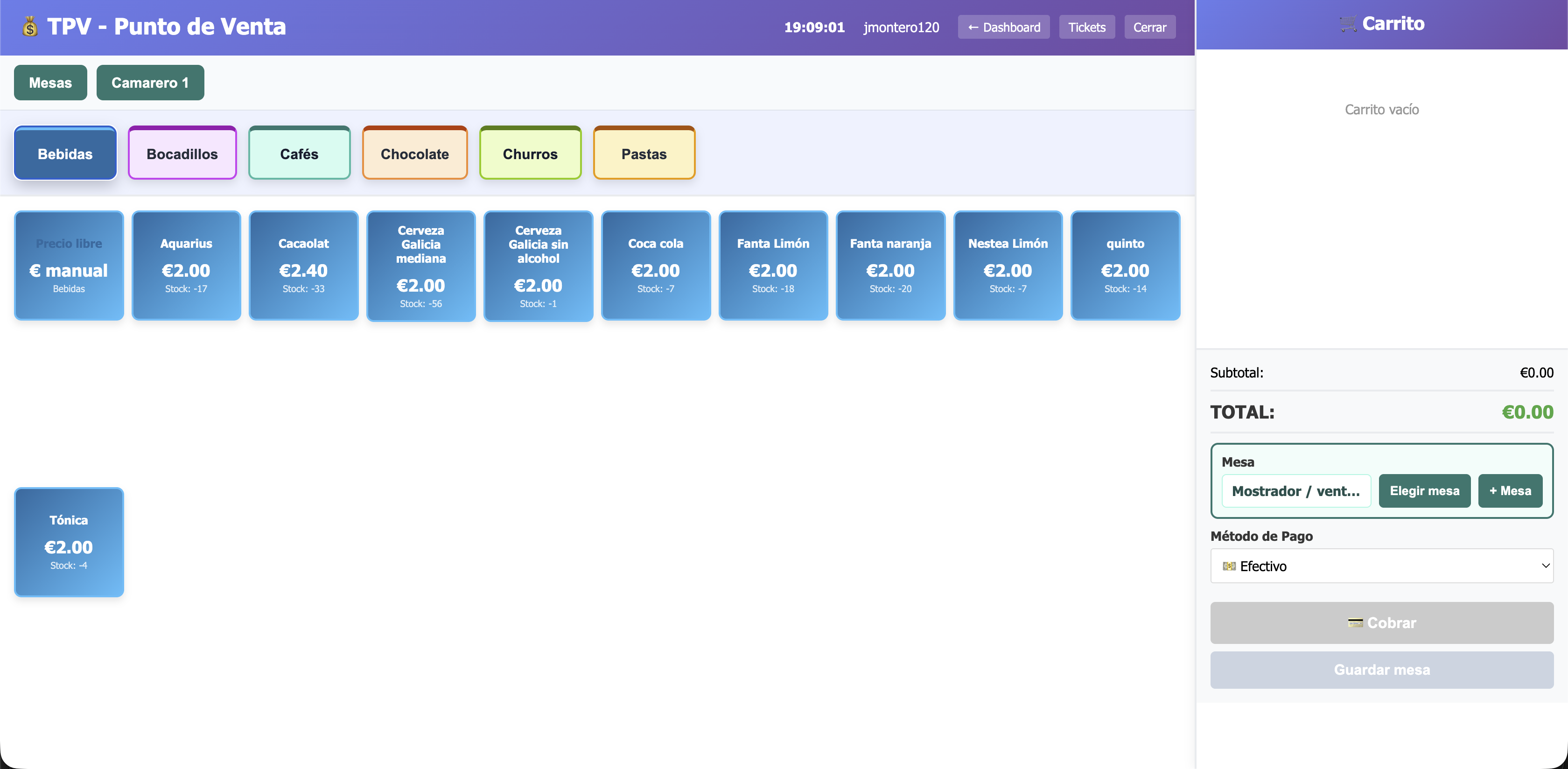The height and width of the screenshot is (769, 1568).
Task: Open the Cafés category
Action: [299, 154]
